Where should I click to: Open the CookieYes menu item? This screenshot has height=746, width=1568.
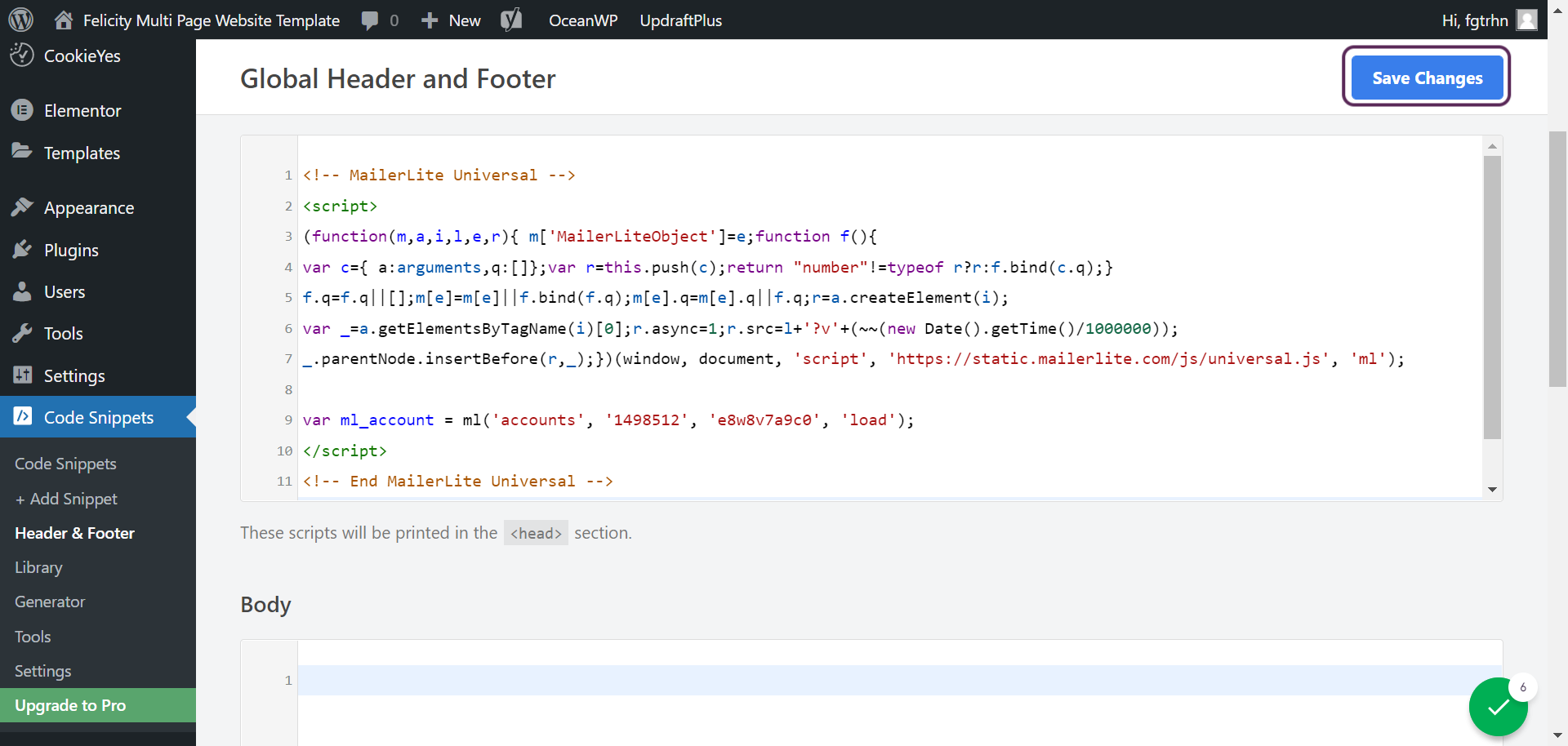point(82,56)
